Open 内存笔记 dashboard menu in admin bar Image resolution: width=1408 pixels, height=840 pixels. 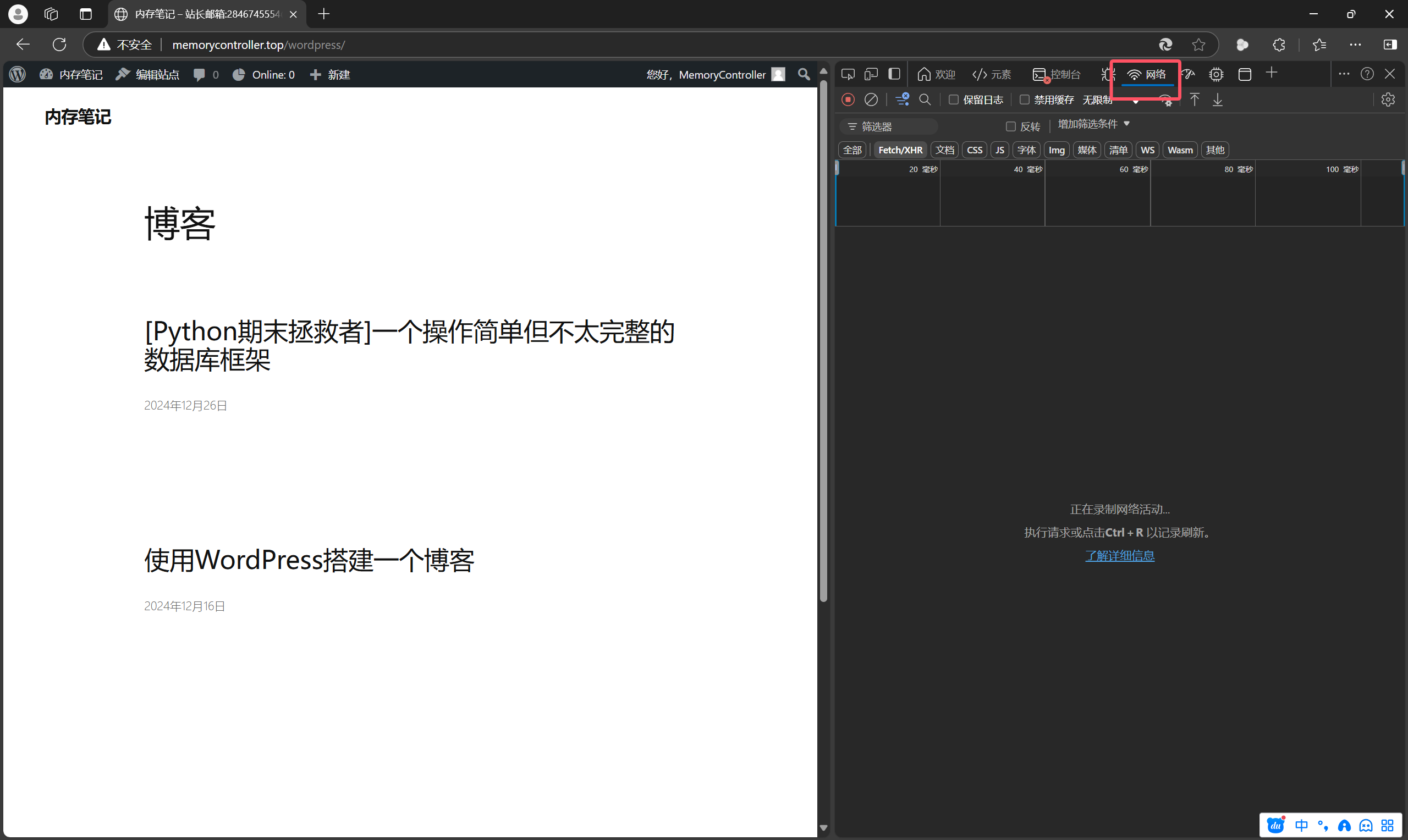click(71, 74)
